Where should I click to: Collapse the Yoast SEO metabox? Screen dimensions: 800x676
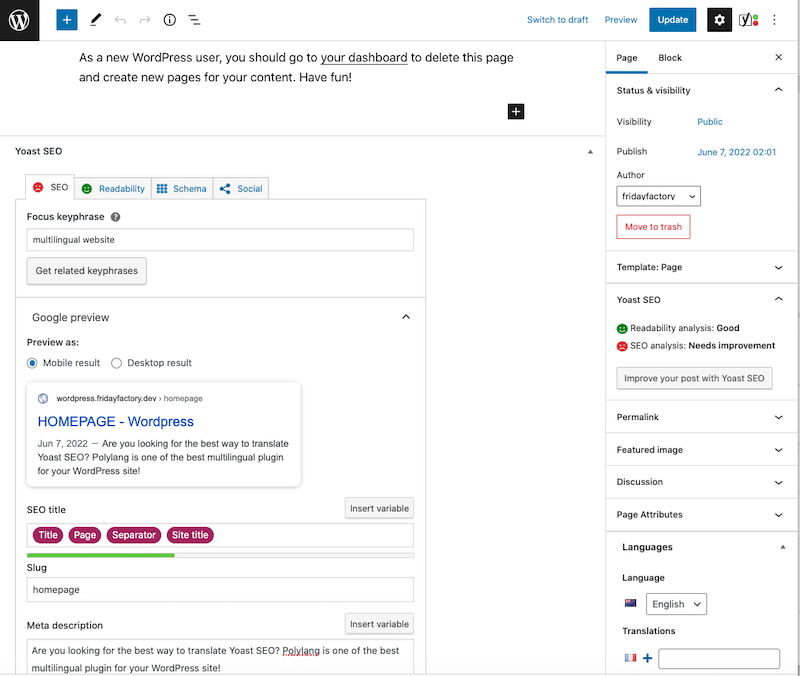coord(590,152)
